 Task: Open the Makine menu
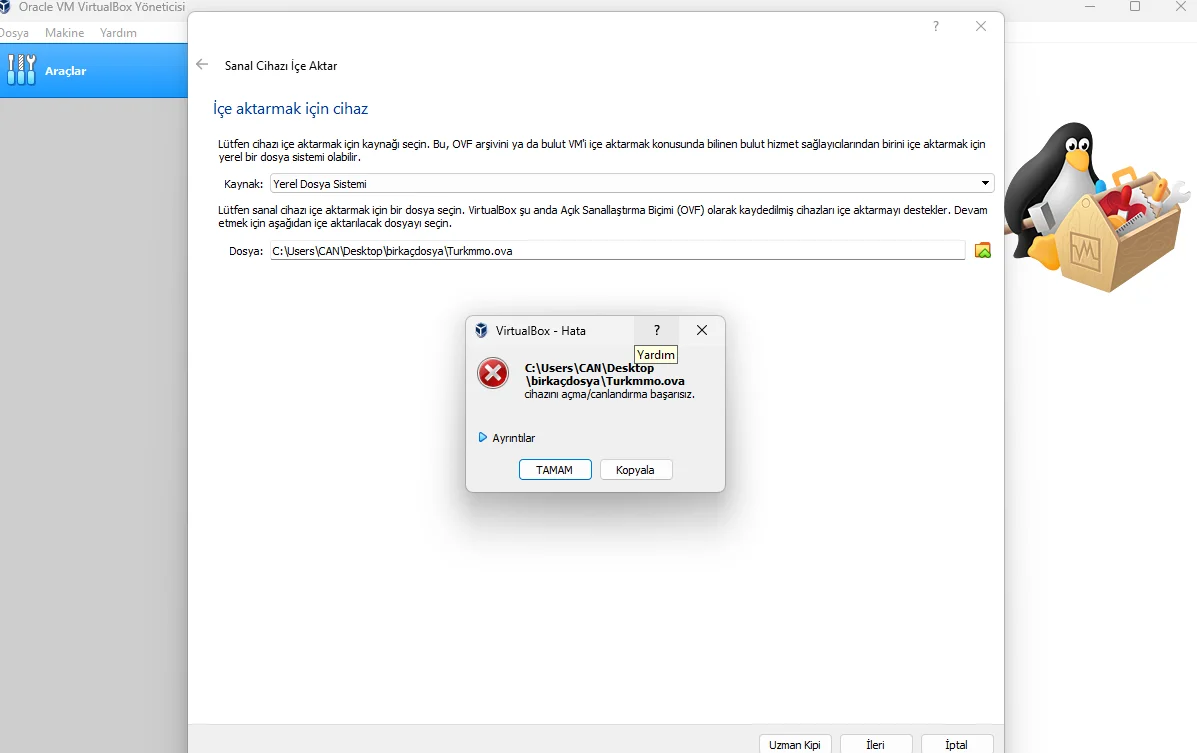65,33
